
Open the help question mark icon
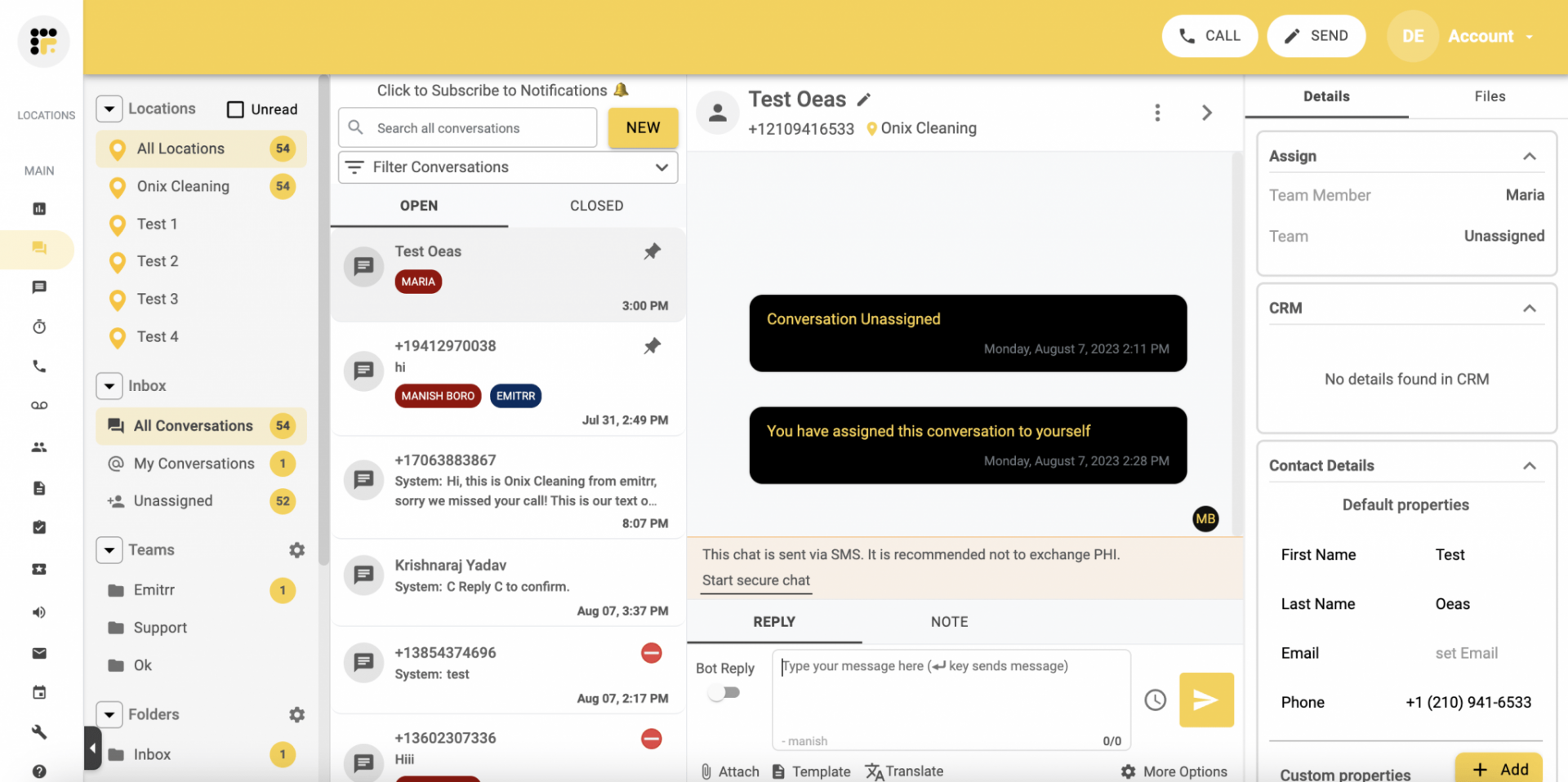pos(38,771)
